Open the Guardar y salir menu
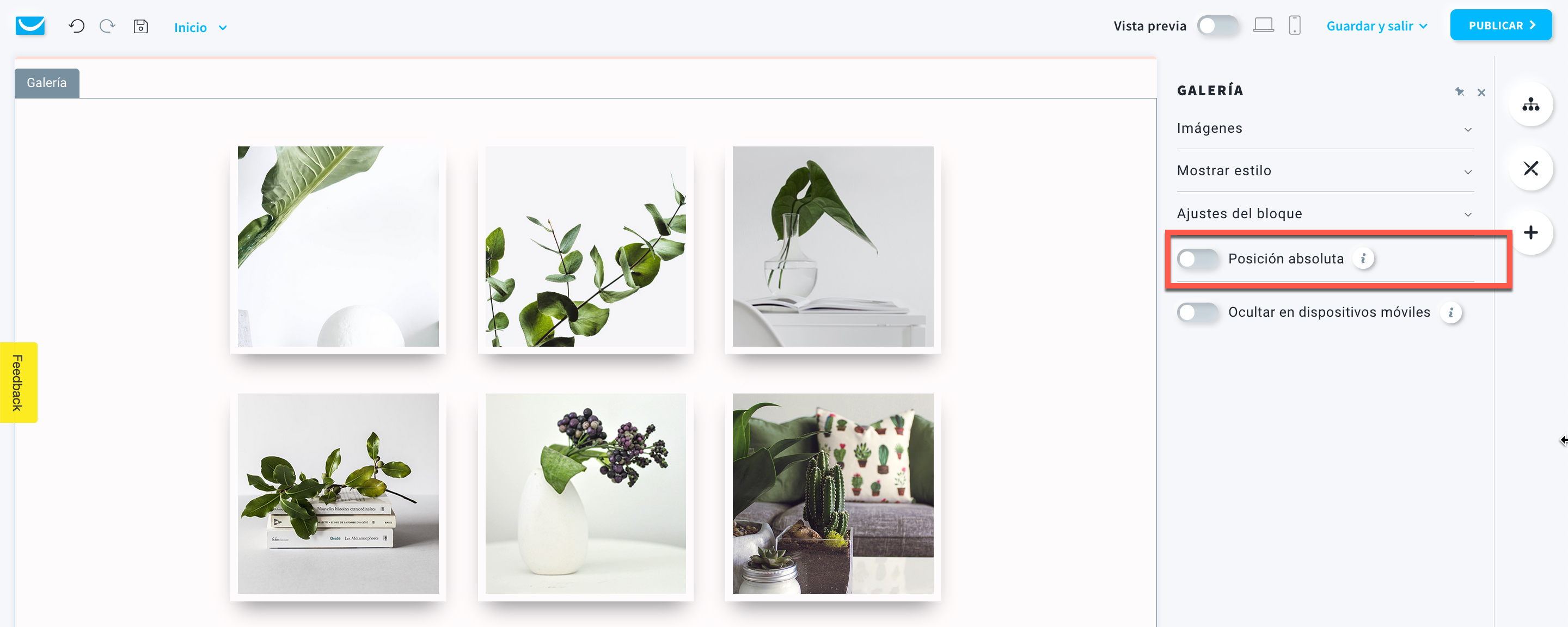 (x=1377, y=26)
